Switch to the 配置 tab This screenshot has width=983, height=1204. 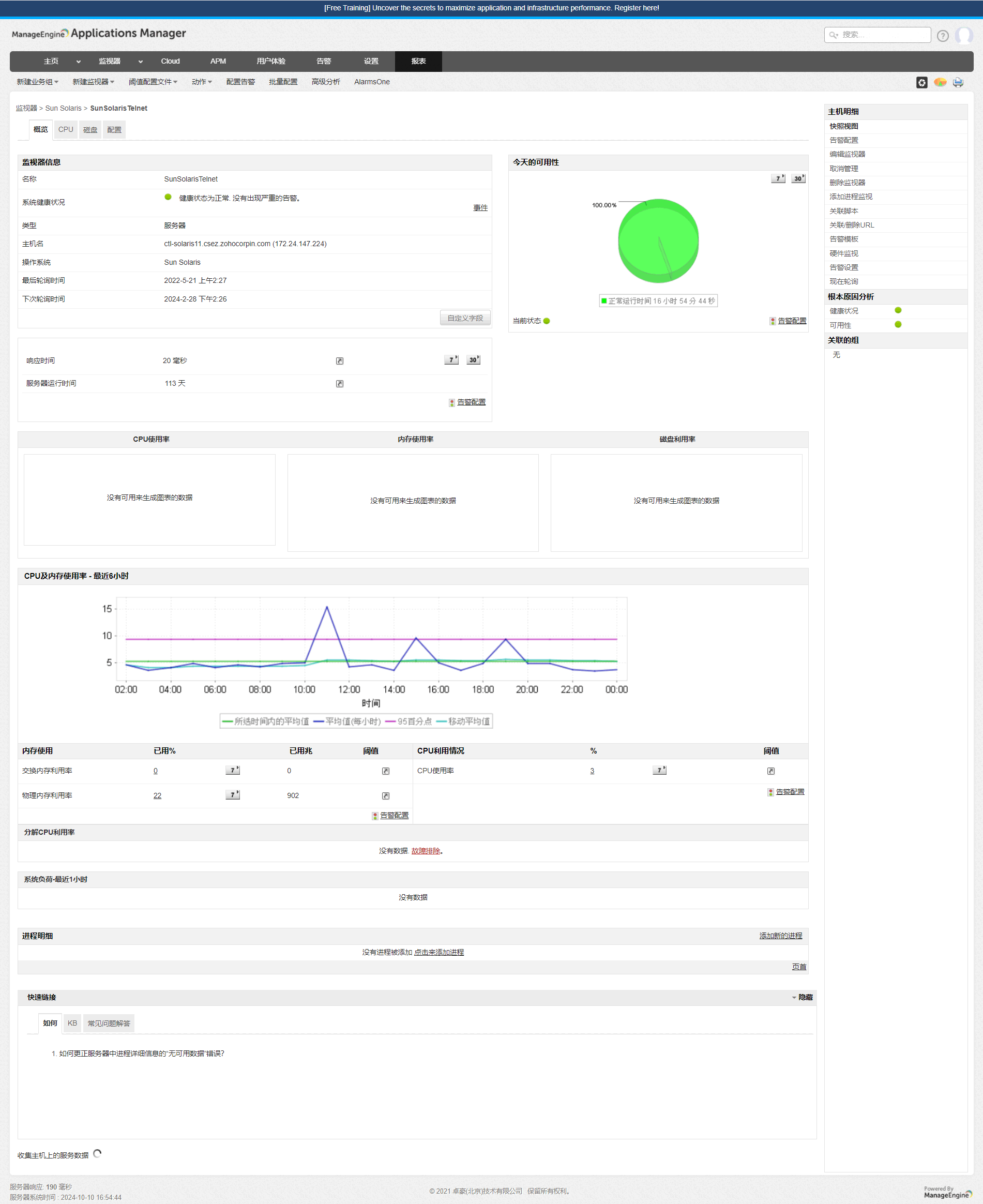[114, 130]
